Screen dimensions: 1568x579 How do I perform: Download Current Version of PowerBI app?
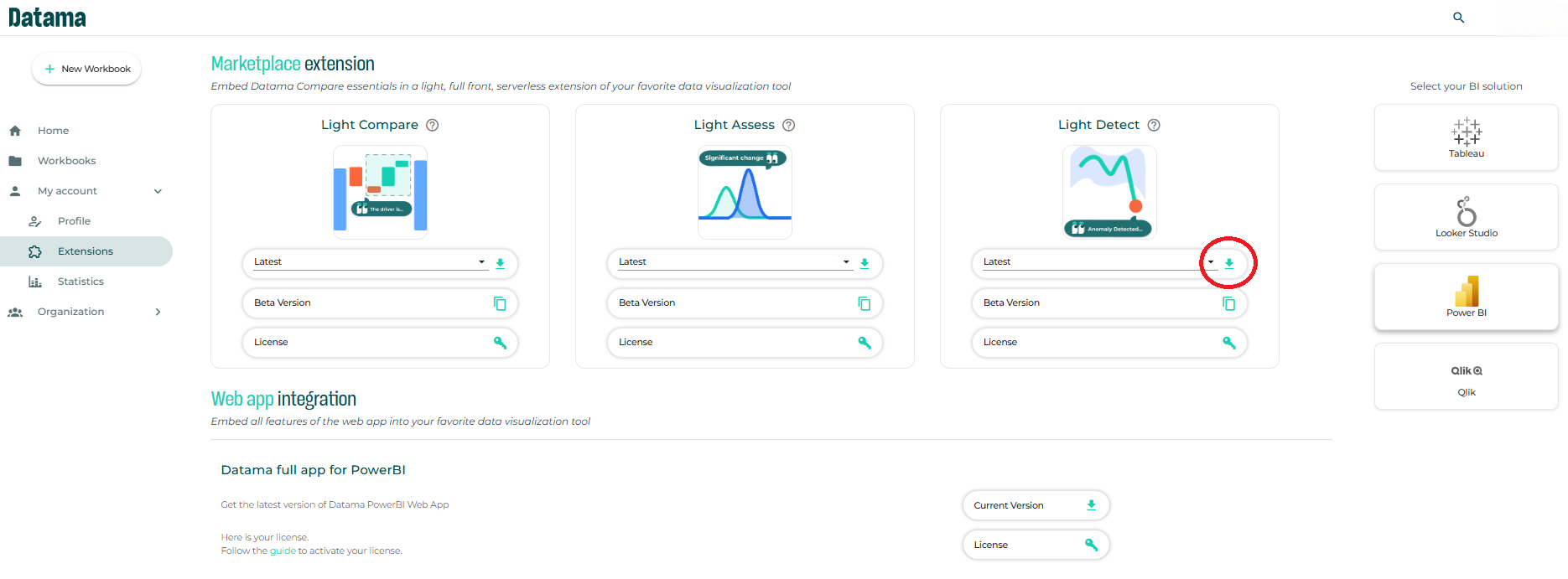tap(1092, 505)
